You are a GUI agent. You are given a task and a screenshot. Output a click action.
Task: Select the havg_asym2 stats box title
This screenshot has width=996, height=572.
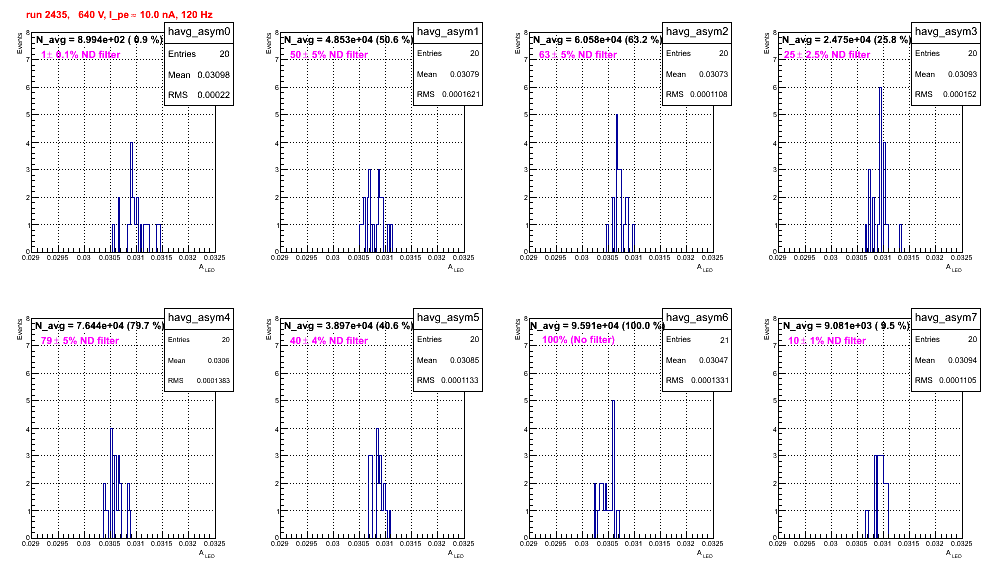pyautogui.click(x=697, y=32)
